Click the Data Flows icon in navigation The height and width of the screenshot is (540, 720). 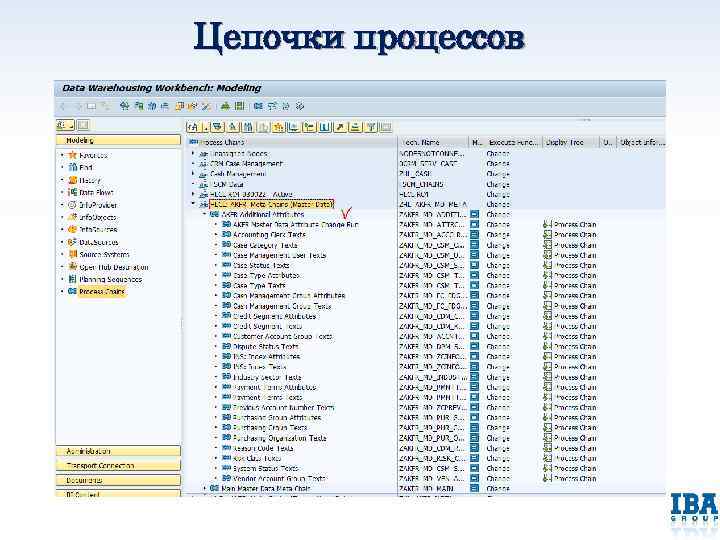pos(72,192)
